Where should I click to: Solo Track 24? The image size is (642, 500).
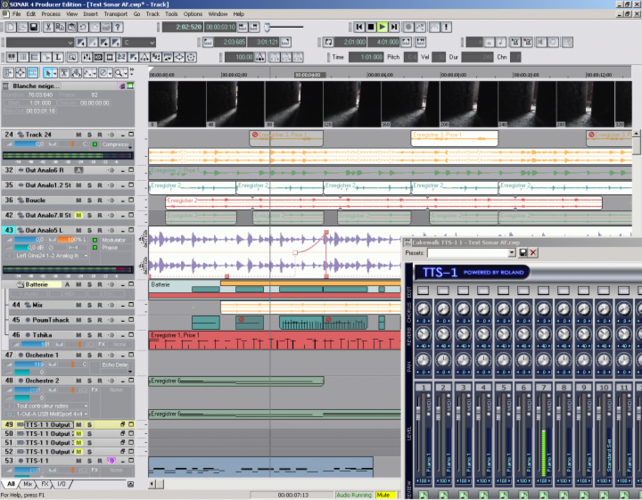coord(89,134)
